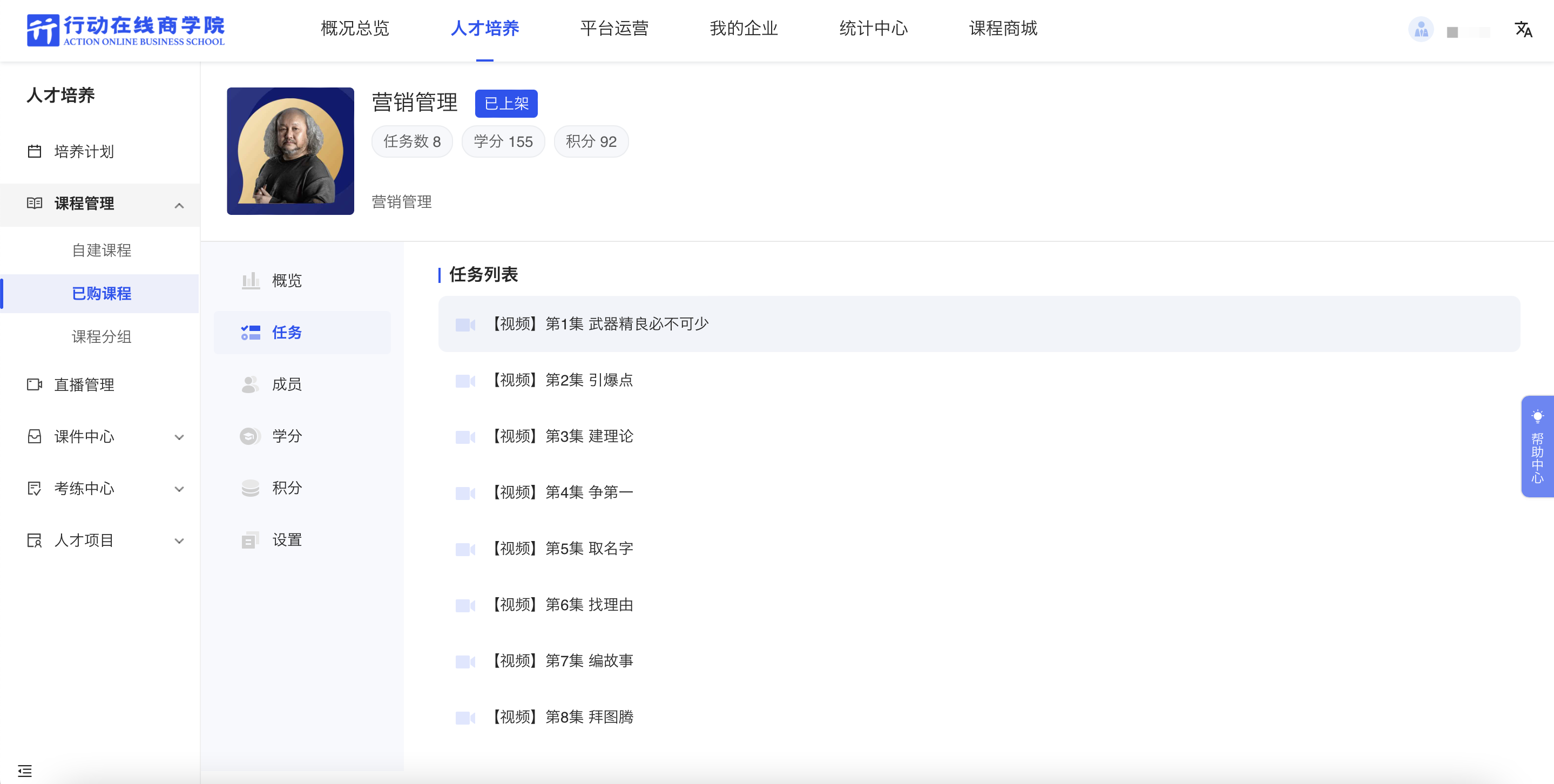The height and width of the screenshot is (784, 1554).
Task: Click the 营销管理 course title
Action: 415,102
